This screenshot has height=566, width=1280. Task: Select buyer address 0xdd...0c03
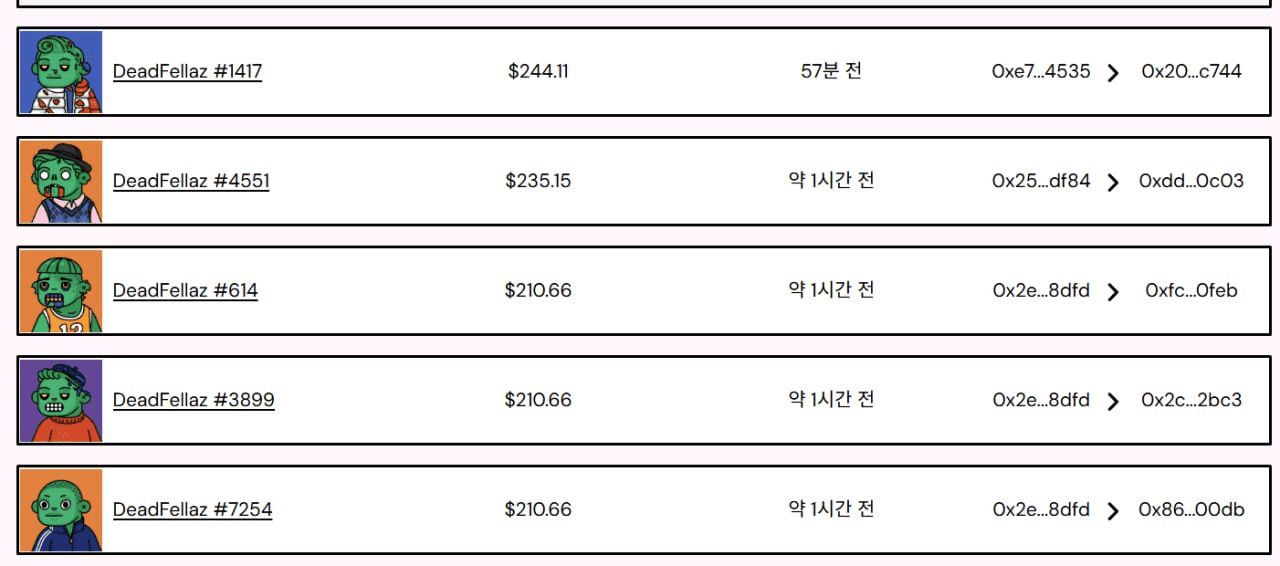(1191, 181)
